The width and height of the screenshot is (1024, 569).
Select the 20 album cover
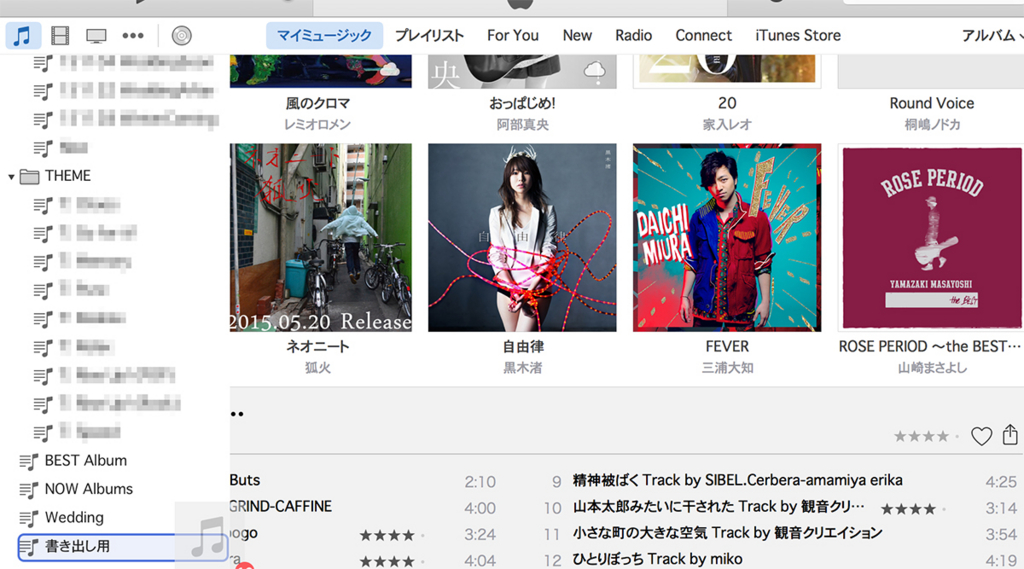[727, 71]
